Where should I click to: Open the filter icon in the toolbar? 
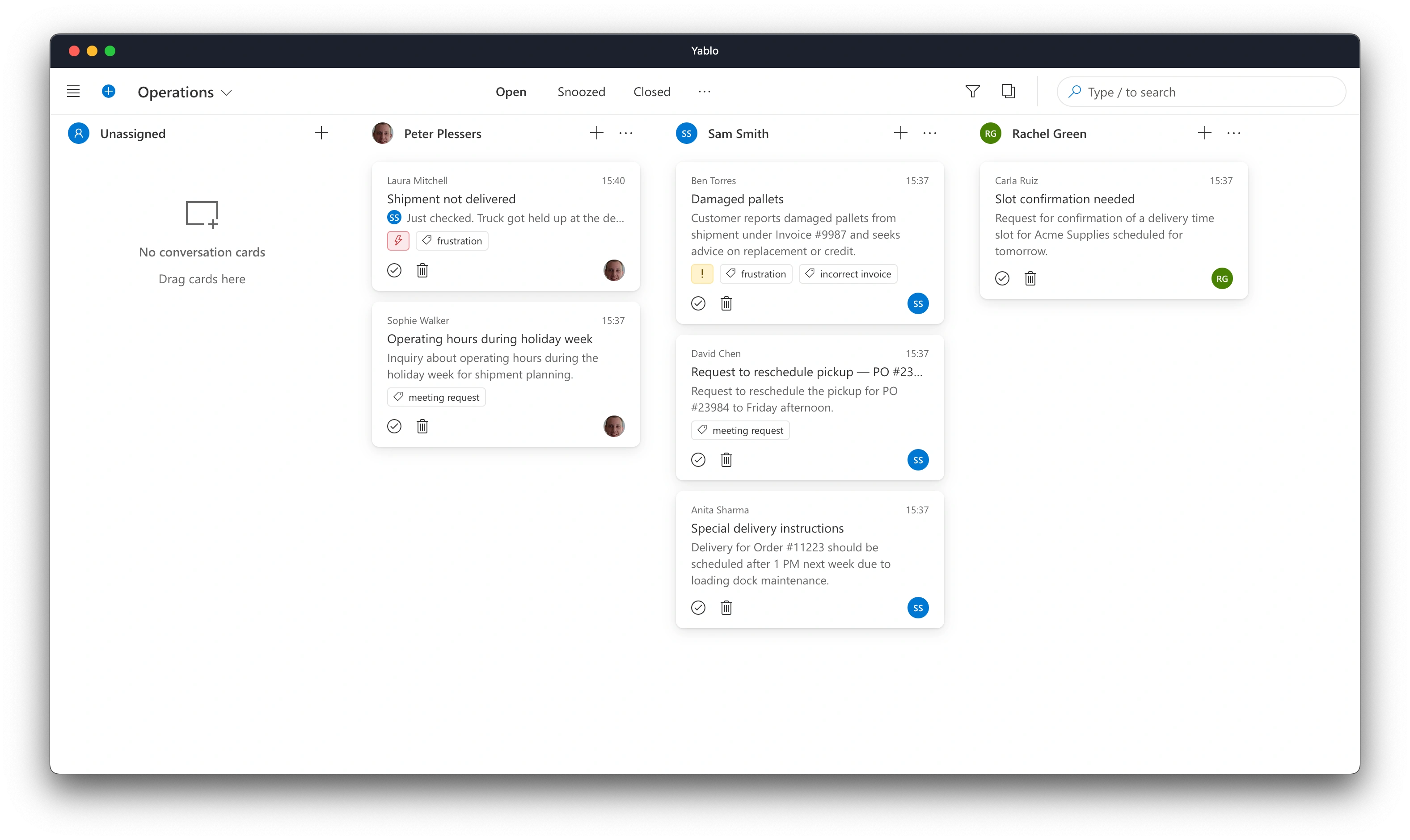tap(972, 91)
